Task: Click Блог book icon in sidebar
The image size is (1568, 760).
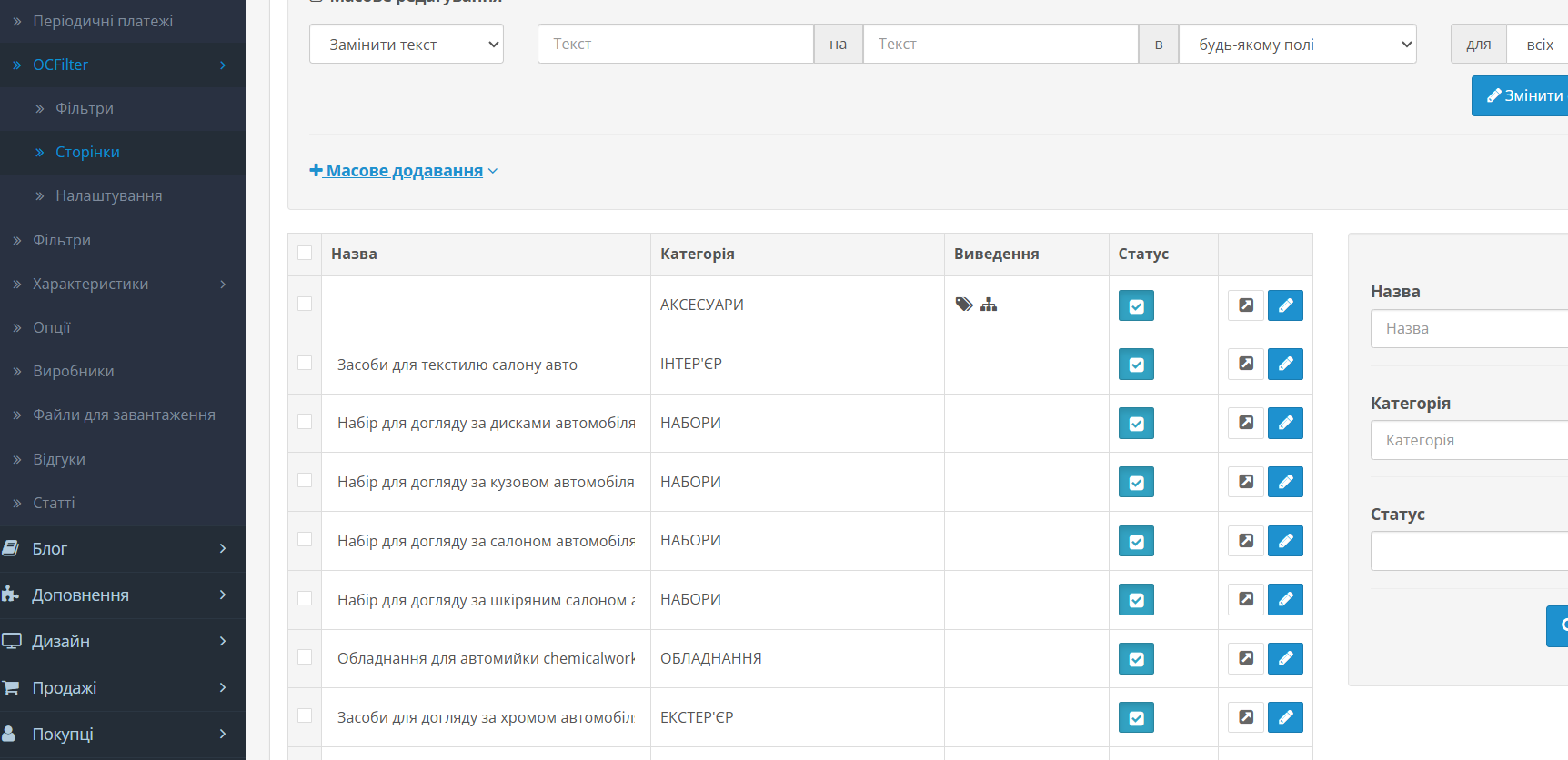Action: 11,548
